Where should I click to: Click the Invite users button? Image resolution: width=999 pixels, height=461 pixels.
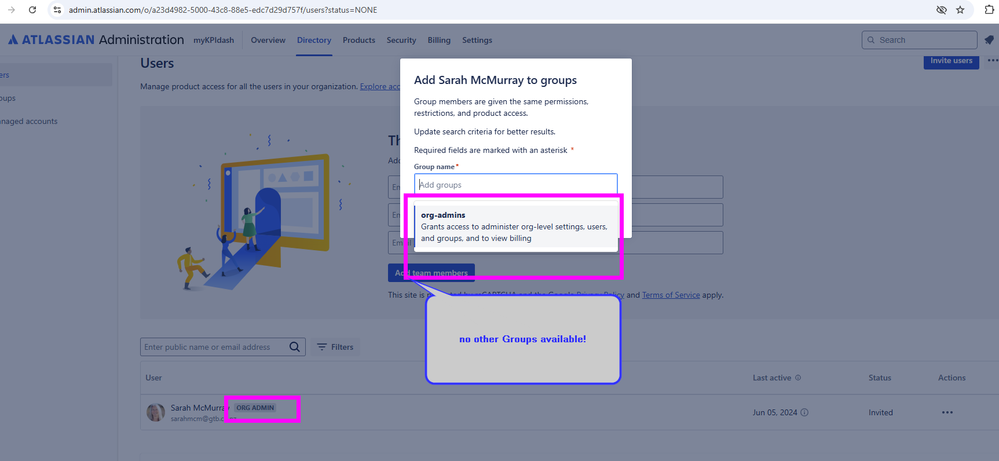tap(951, 60)
